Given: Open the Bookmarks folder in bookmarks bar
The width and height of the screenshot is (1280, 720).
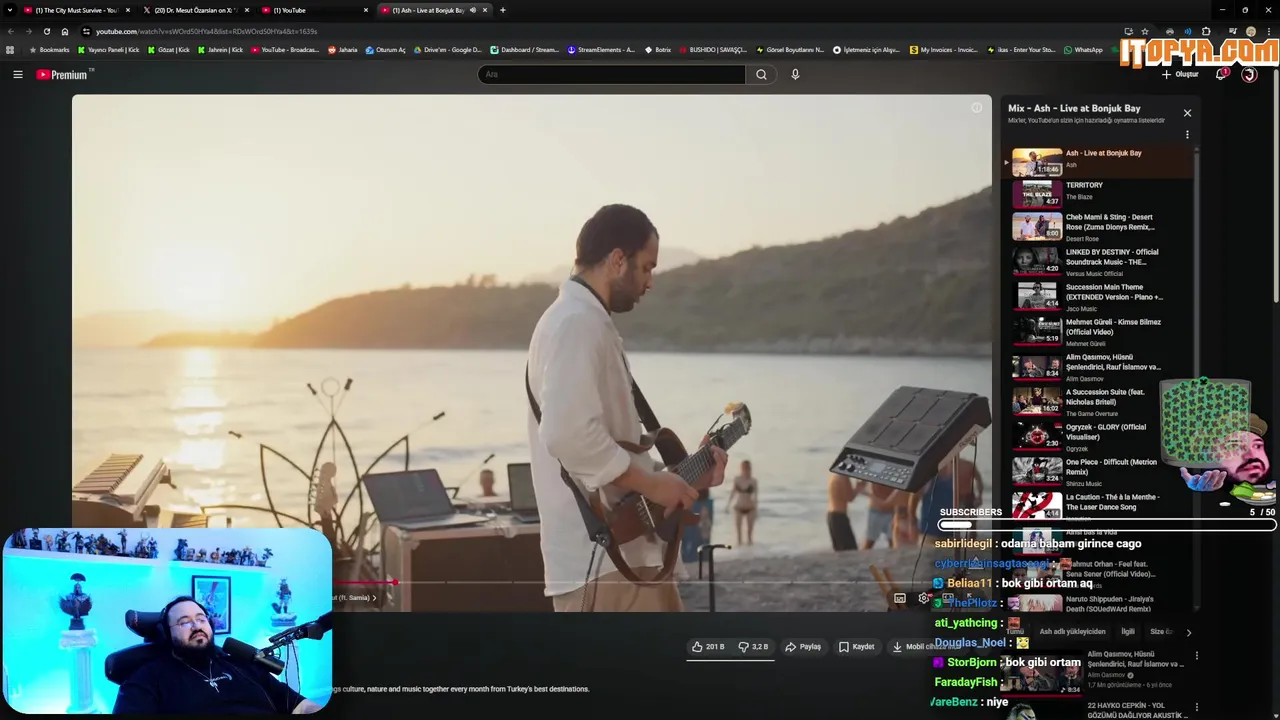Looking at the screenshot, I should tap(49, 50).
